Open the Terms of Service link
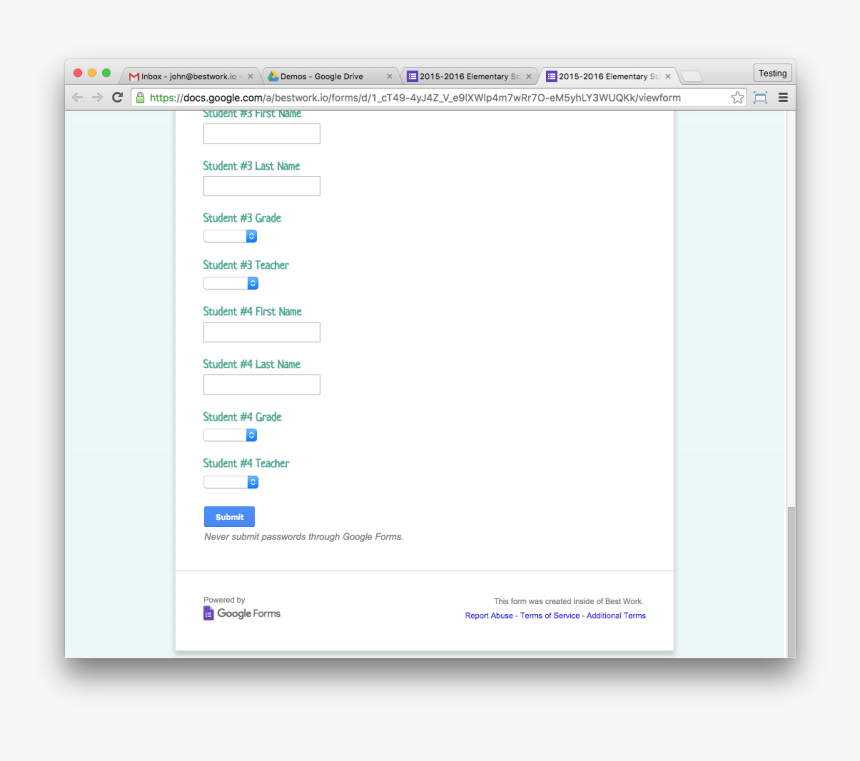This screenshot has height=761, width=860. coord(549,616)
